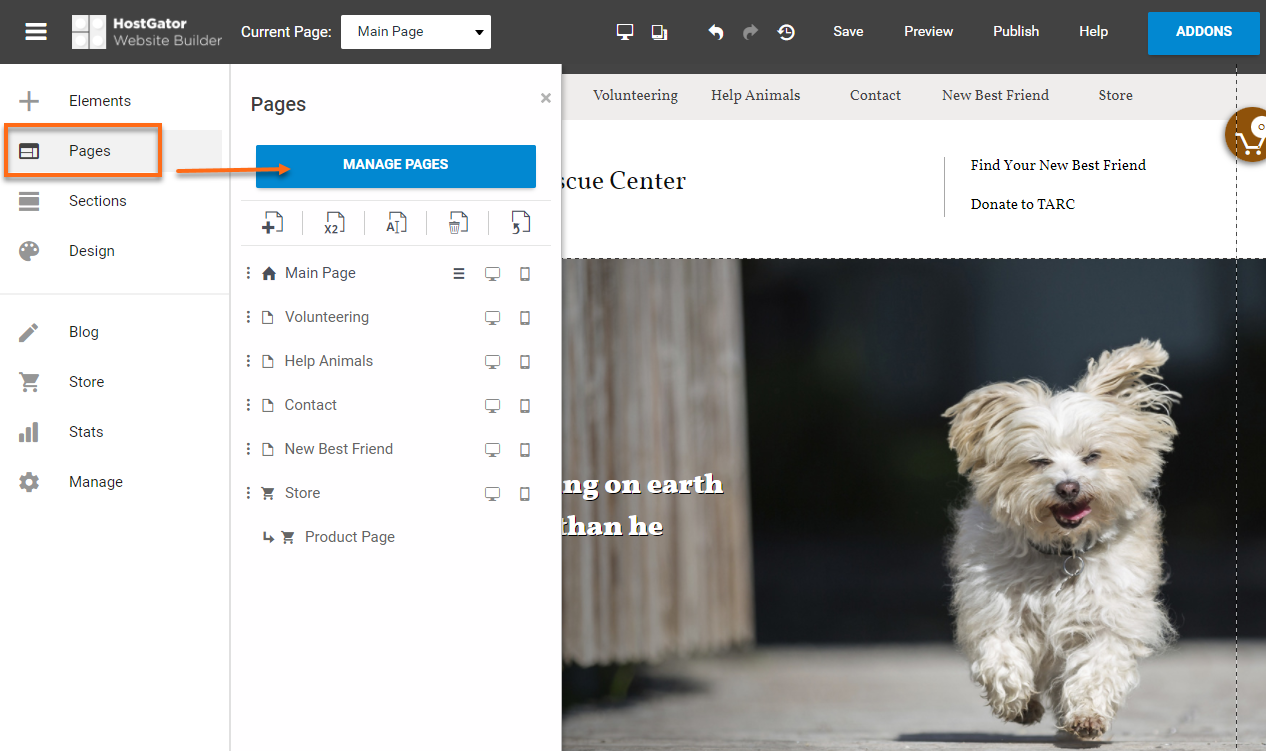Click the restore page icon in Pages toolbar

tap(520, 223)
